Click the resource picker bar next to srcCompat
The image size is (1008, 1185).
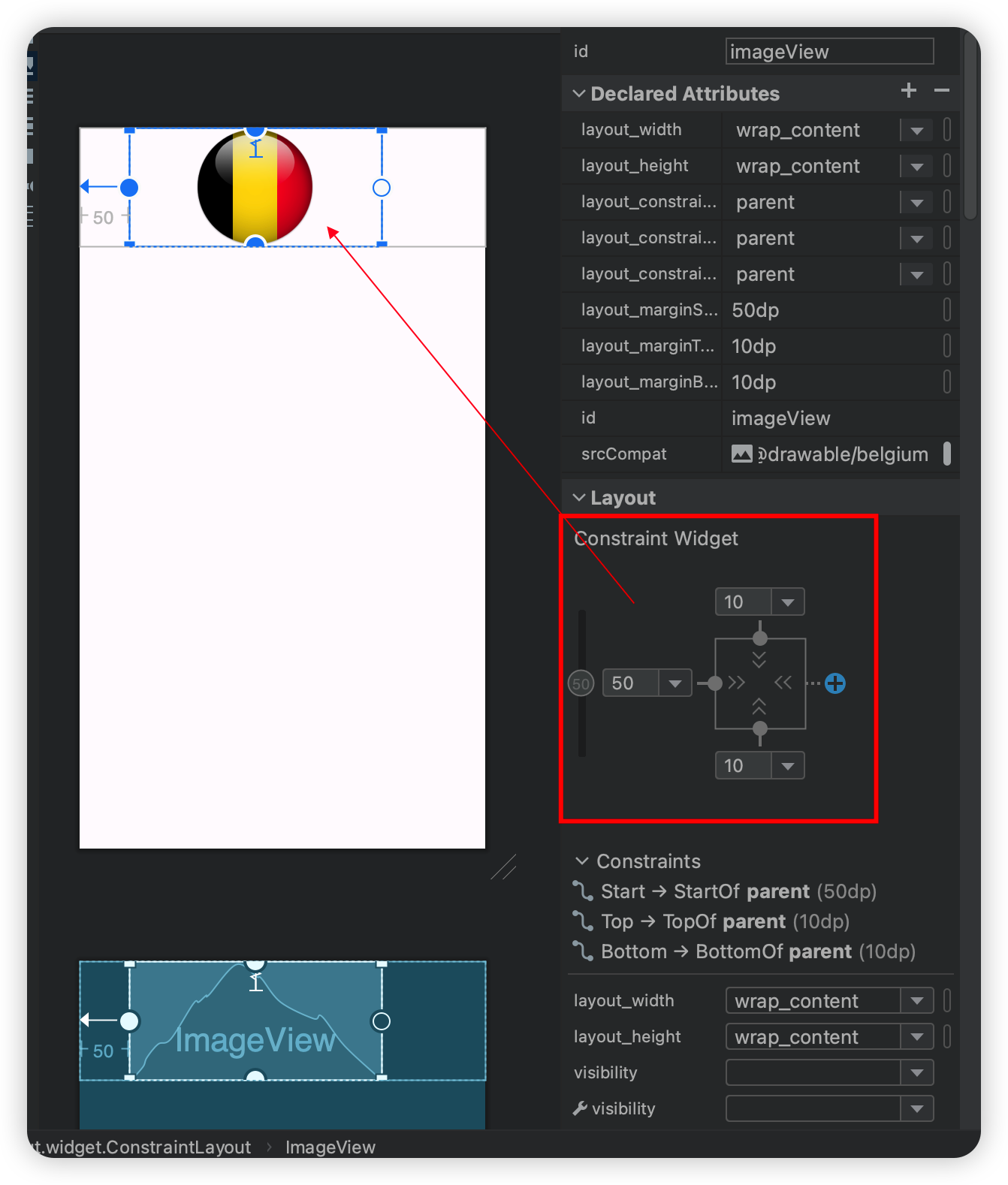[947, 454]
